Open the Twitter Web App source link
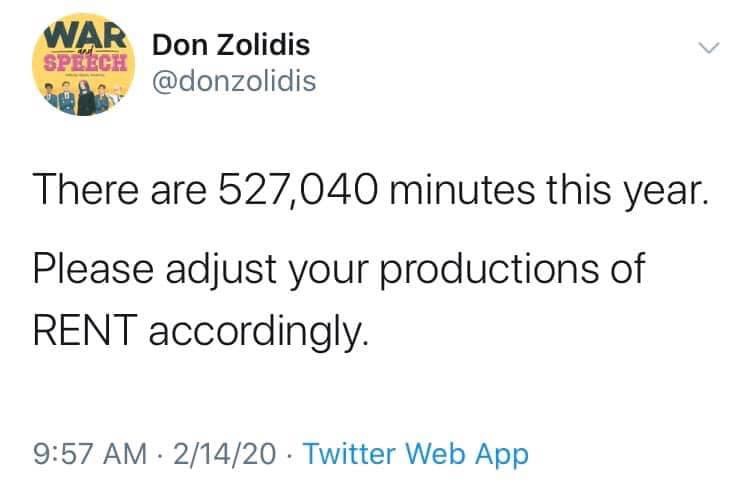The image size is (750, 493). click(x=414, y=455)
